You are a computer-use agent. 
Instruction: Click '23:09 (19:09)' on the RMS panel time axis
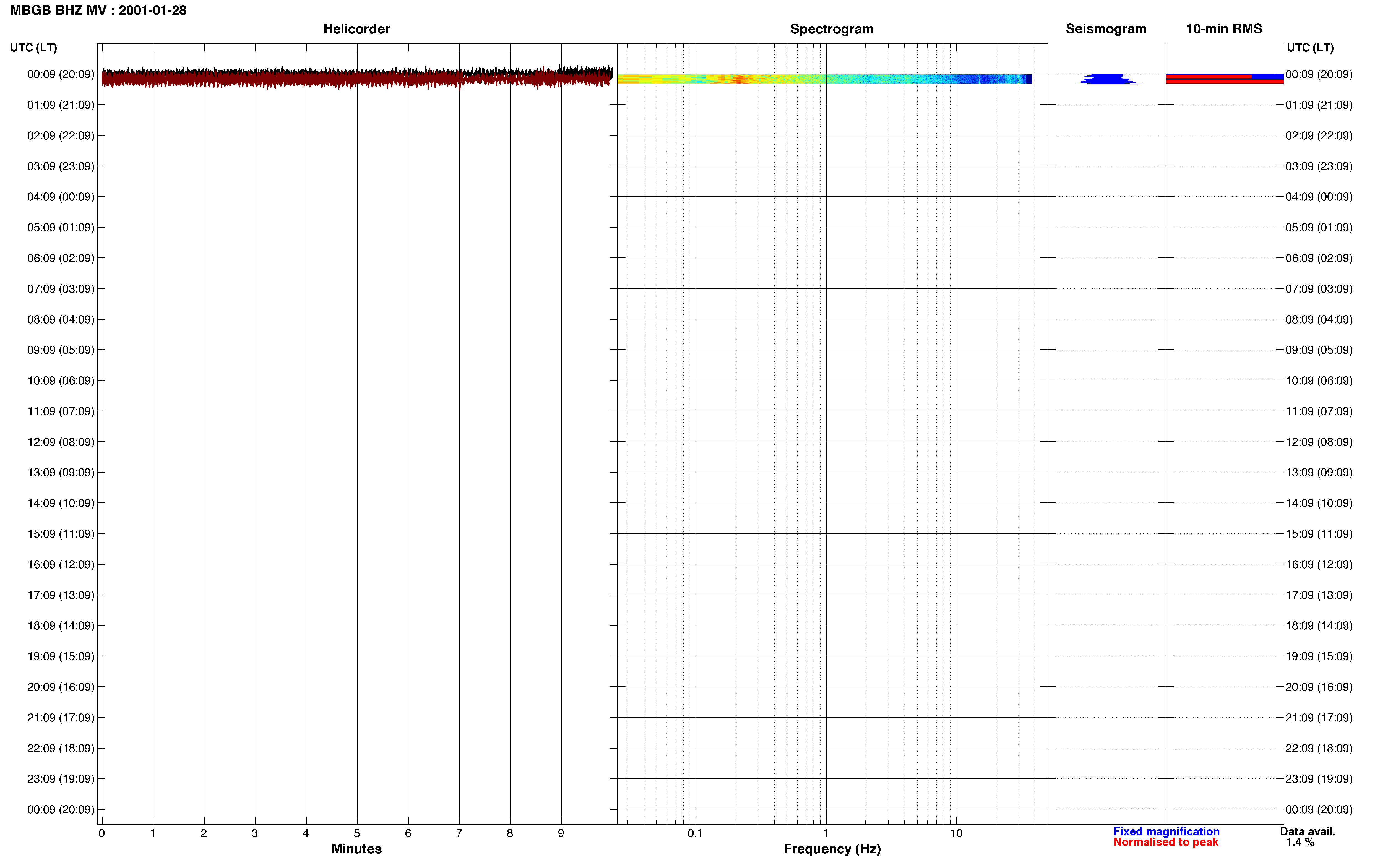(1319, 779)
